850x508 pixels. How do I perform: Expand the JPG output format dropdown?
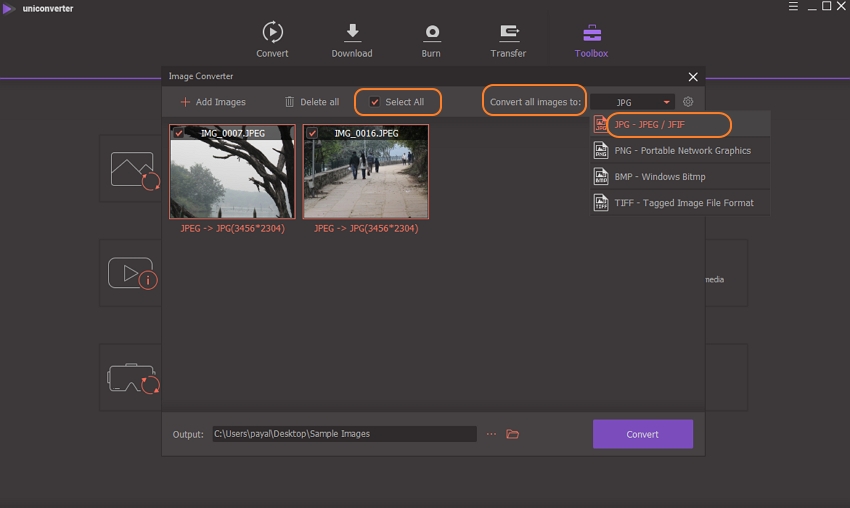click(632, 102)
